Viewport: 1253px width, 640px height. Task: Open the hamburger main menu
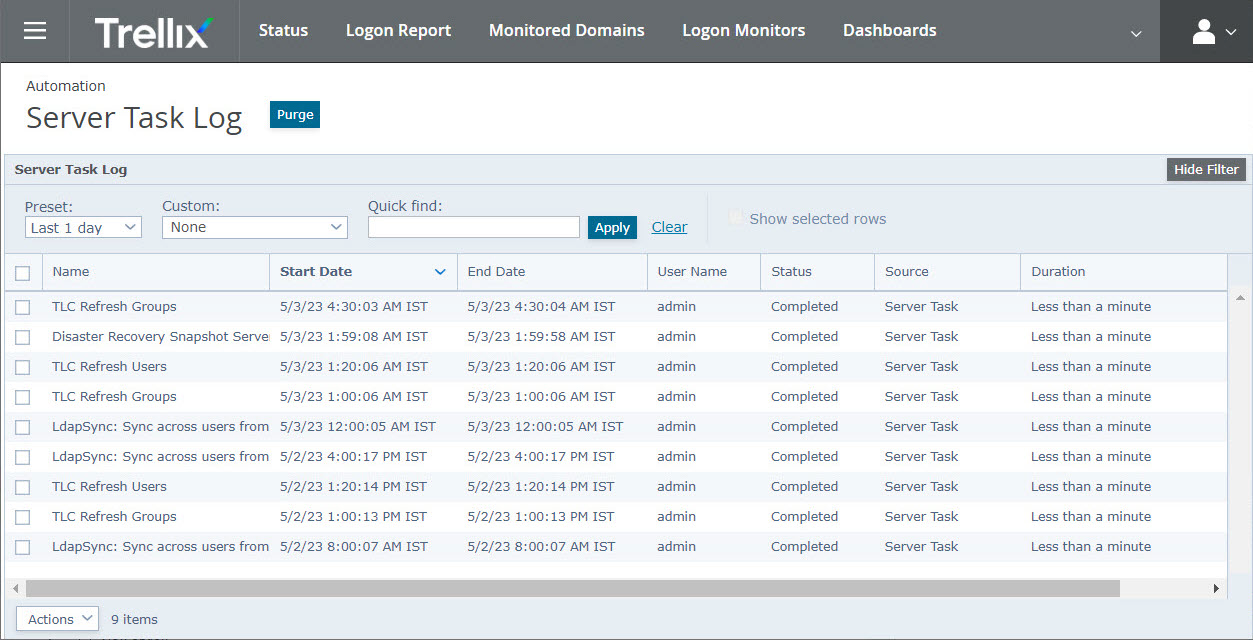pyautogui.click(x=35, y=31)
